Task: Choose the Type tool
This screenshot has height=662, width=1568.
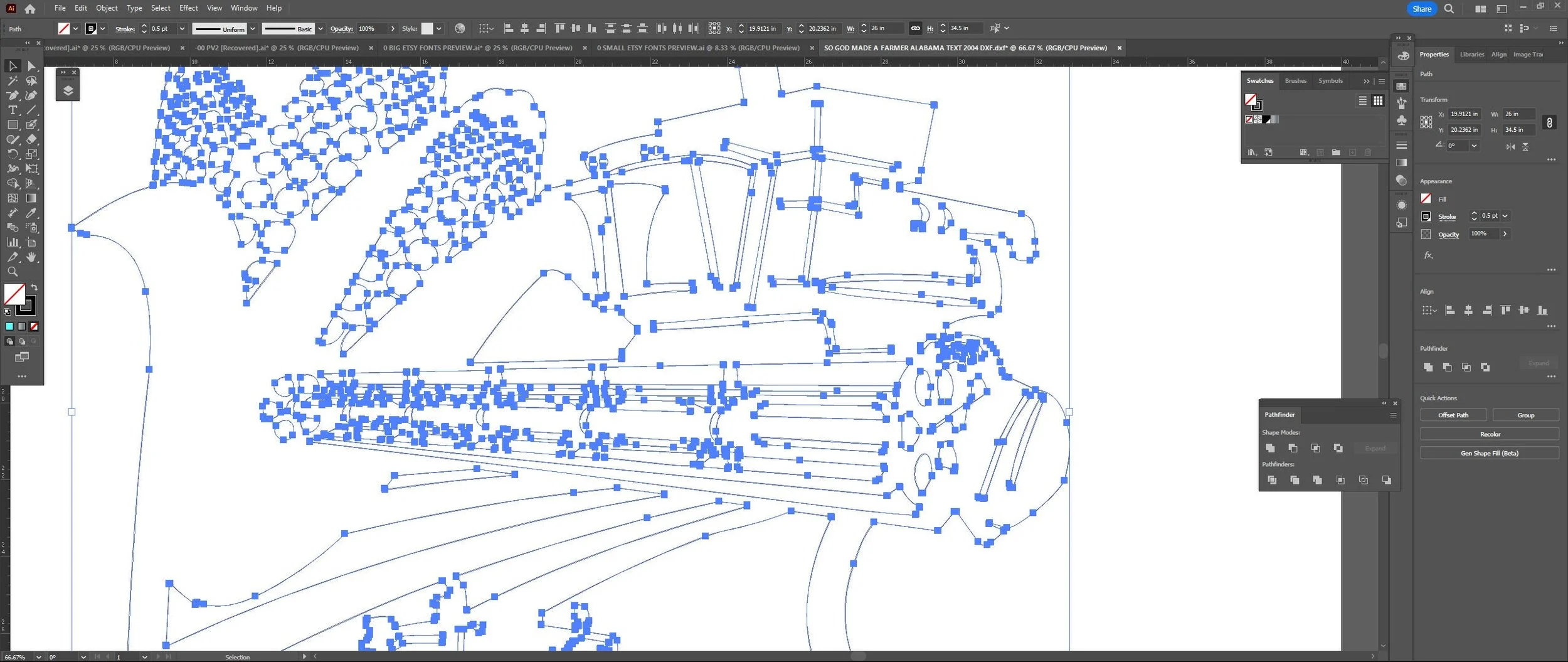Action: click(x=13, y=110)
